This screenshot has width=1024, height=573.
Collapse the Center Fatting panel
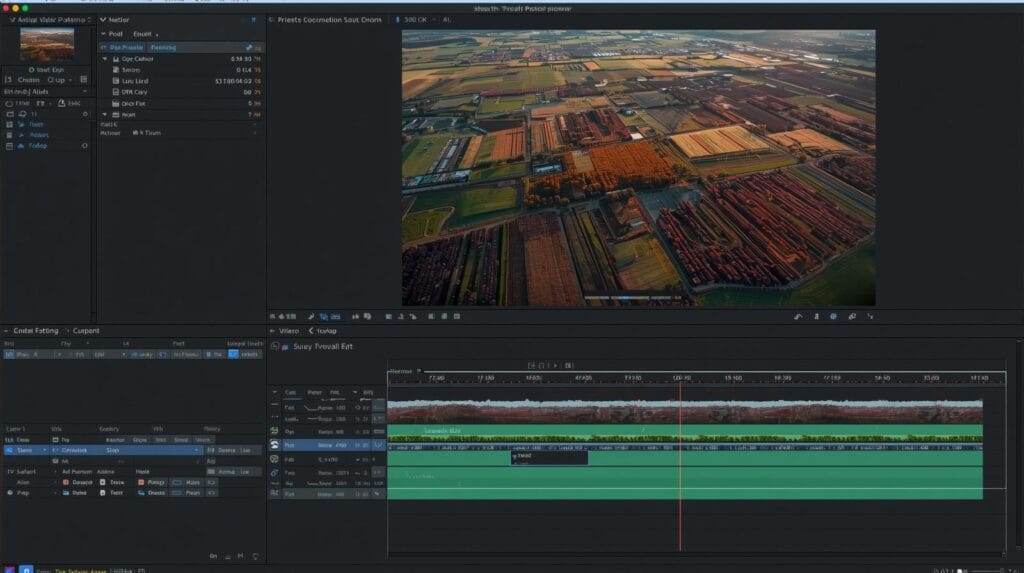pyautogui.click(x=8, y=331)
